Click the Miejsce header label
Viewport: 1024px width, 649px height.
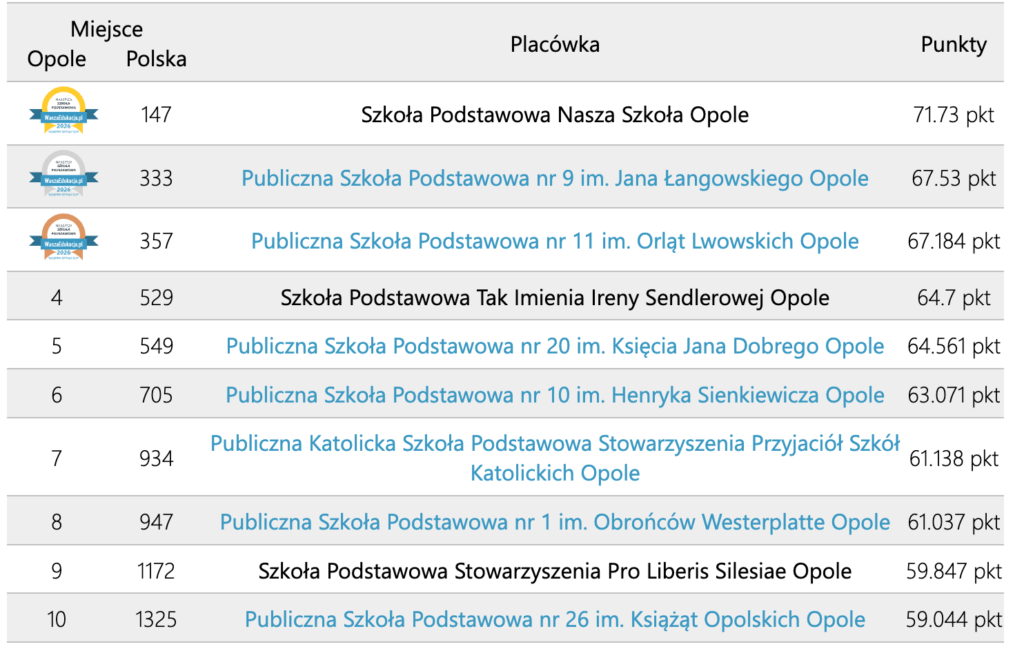pos(107,30)
